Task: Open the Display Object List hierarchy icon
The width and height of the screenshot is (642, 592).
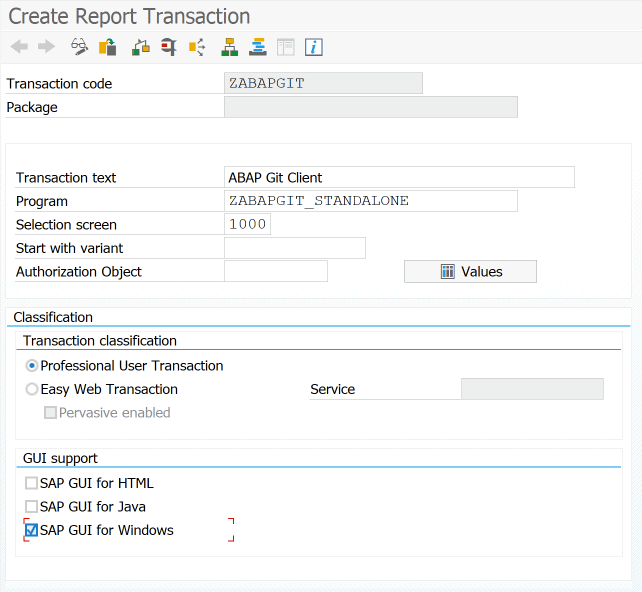Action: click(x=230, y=47)
